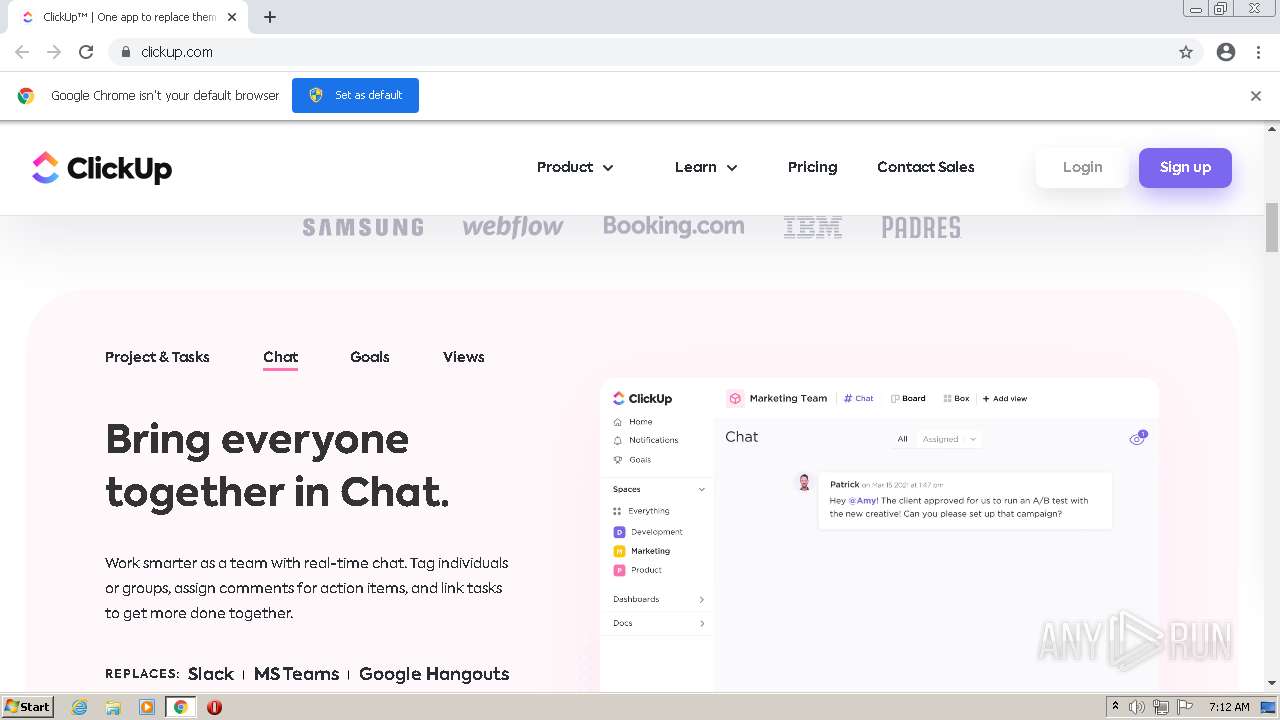Click the webflow logo
Image resolution: width=1280 pixels, height=720 pixels.
513,227
